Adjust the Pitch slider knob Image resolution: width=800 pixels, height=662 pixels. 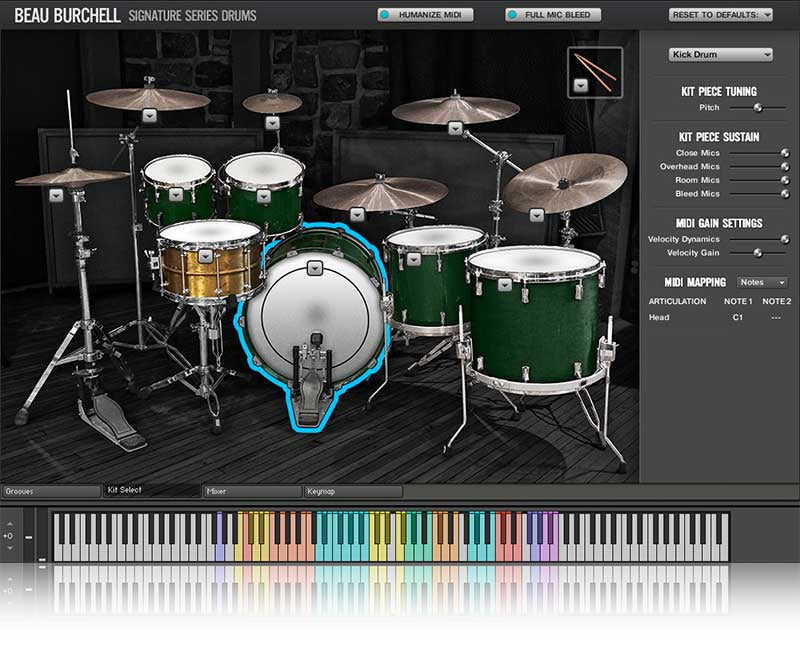tap(758, 108)
